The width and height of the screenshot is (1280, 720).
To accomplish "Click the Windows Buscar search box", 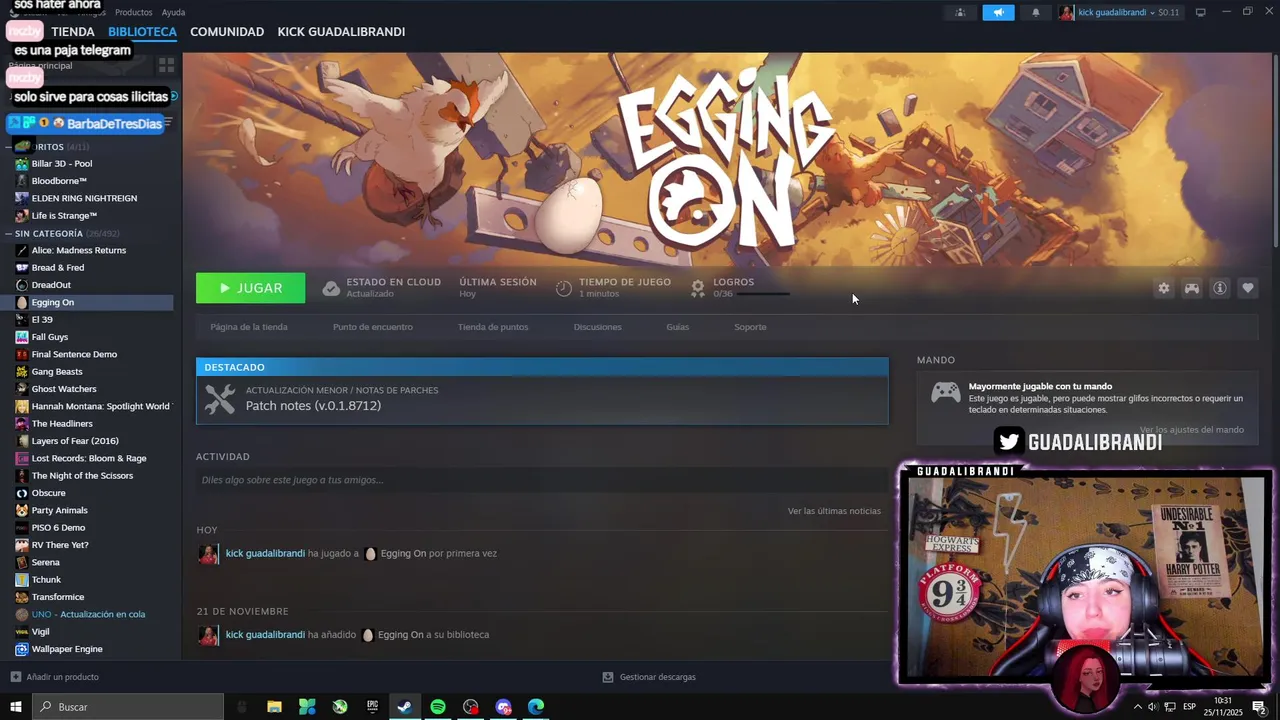I will pyautogui.click(x=128, y=707).
